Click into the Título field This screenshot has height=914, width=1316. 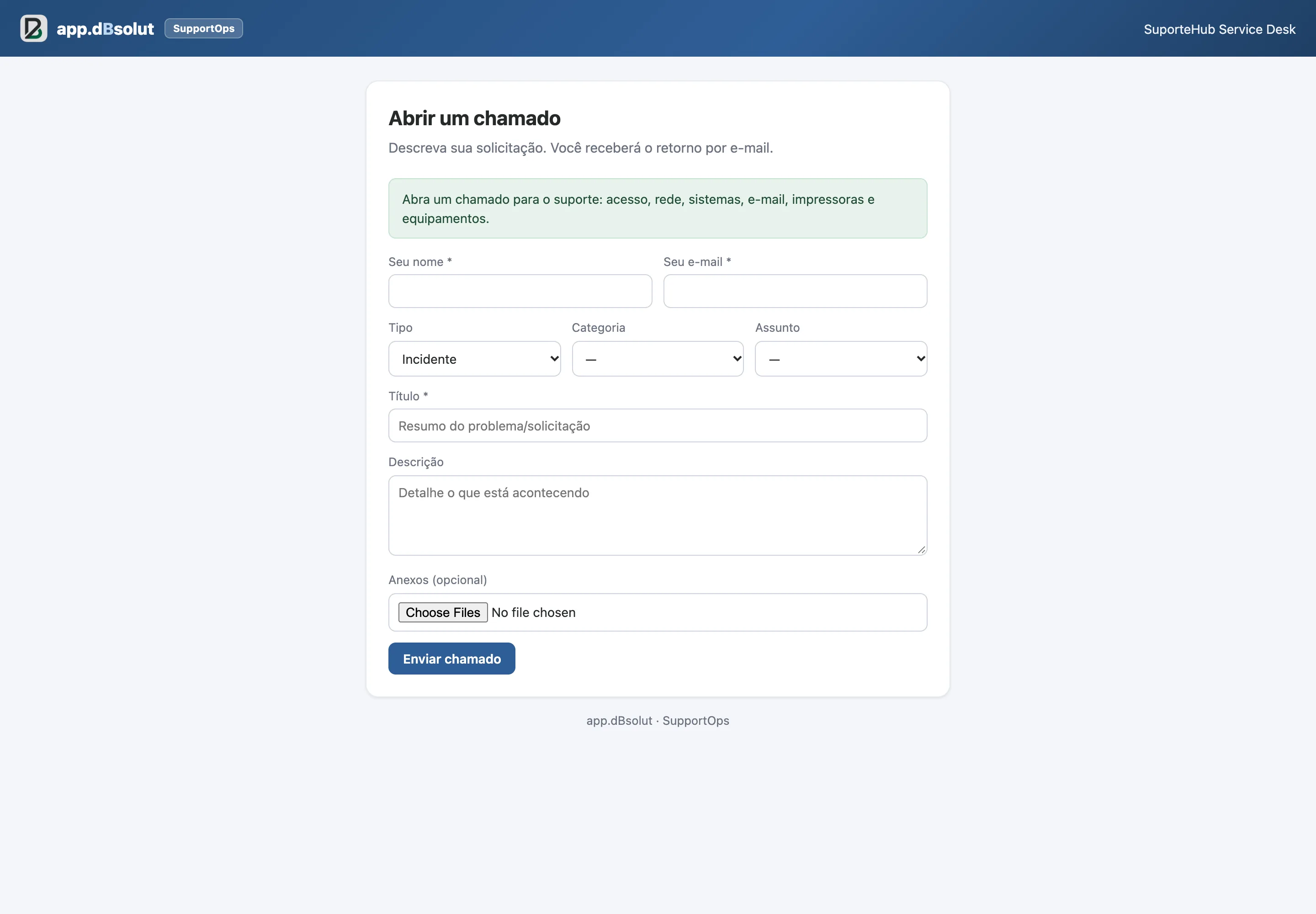[x=658, y=425]
